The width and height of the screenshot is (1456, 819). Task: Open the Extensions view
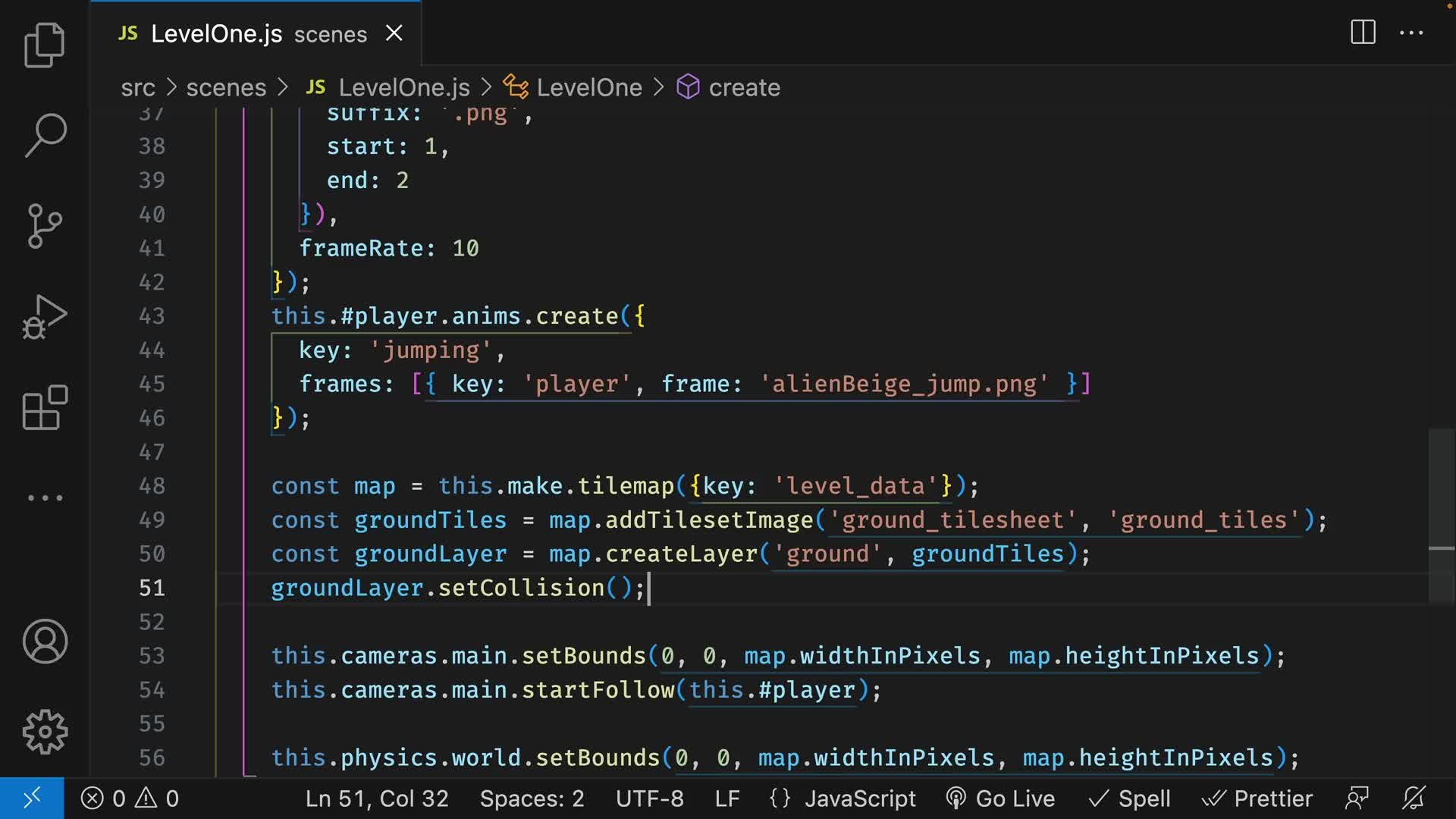click(45, 408)
